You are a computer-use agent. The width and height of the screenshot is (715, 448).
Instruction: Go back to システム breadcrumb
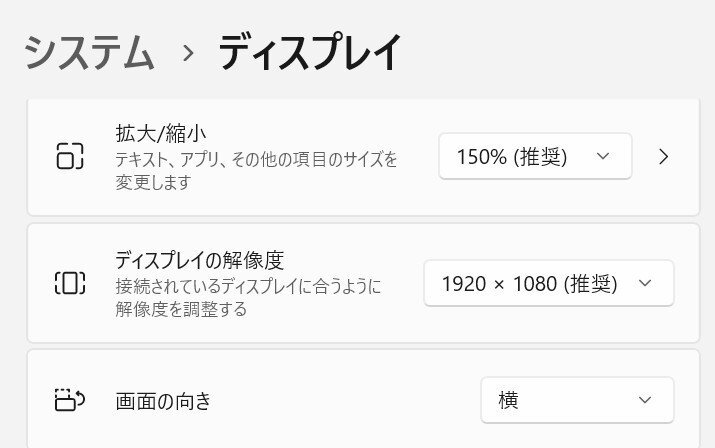tap(89, 52)
